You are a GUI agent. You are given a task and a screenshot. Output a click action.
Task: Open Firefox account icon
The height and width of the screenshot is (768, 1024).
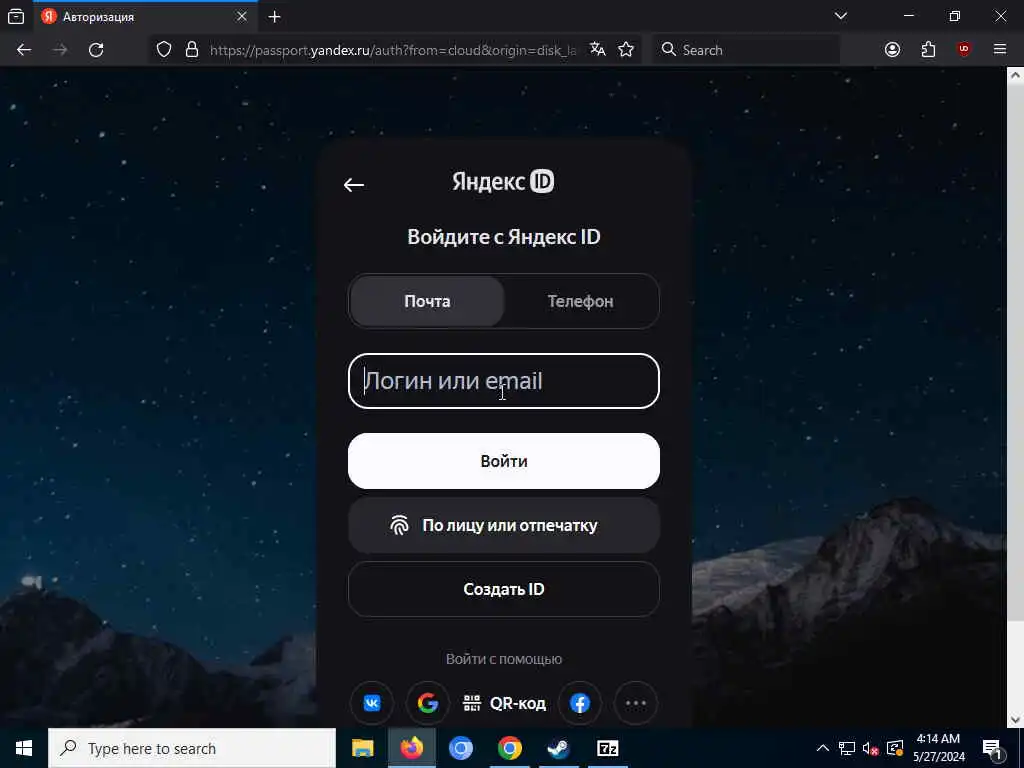[892, 50]
